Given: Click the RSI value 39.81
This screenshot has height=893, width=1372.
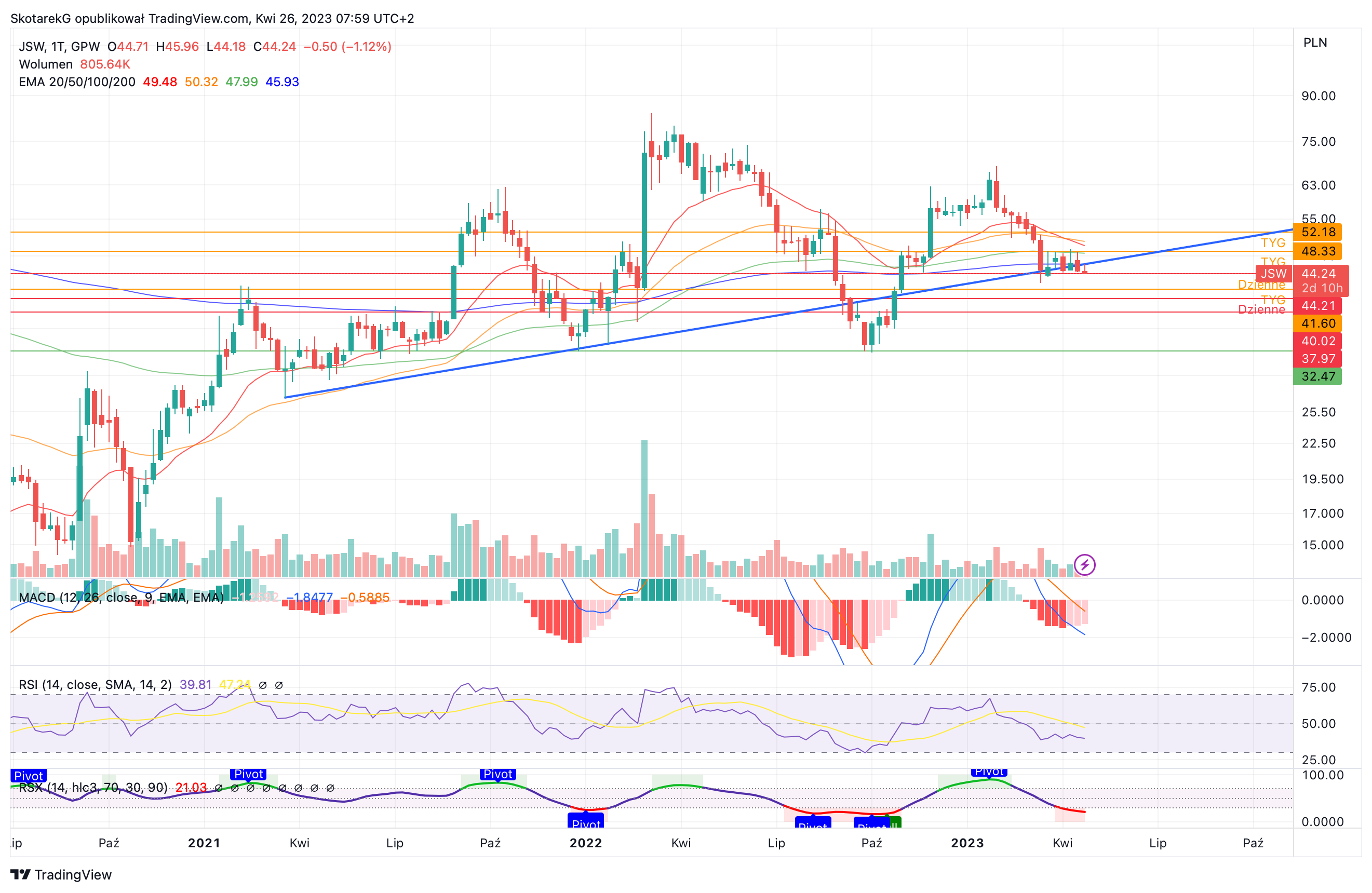Looking at the screenshot, I should 195,684.
